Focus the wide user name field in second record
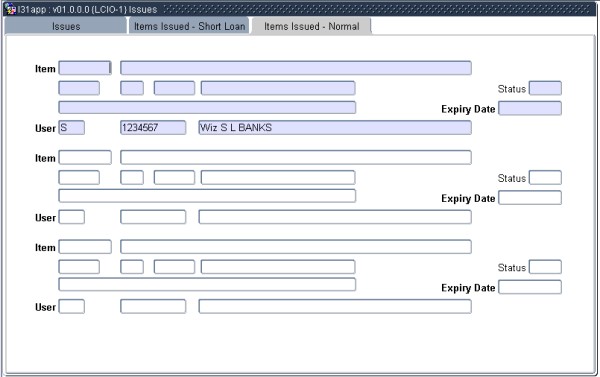 pyautogui.click(x=335, y=217)
